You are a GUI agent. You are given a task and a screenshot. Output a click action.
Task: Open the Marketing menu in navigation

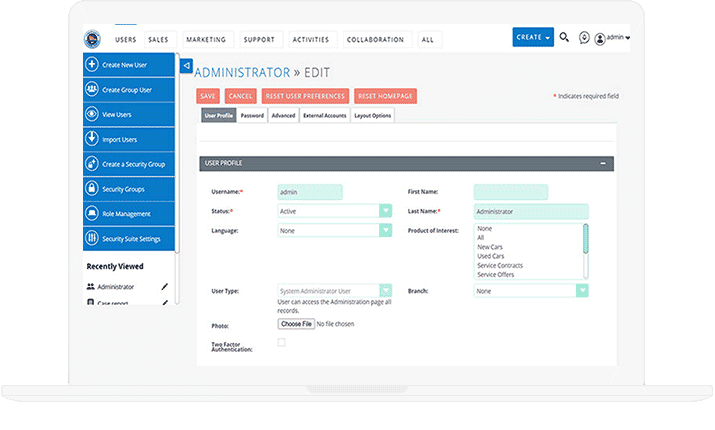click(x=206, y=40)
